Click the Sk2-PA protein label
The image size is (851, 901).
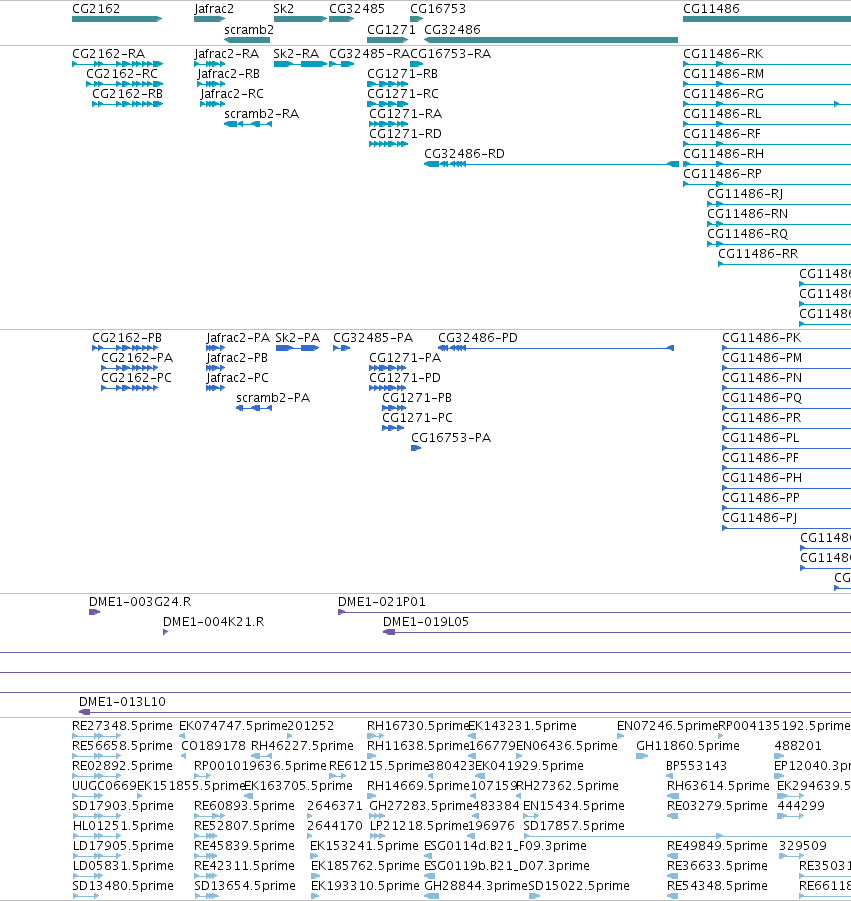tap(298, 337)
